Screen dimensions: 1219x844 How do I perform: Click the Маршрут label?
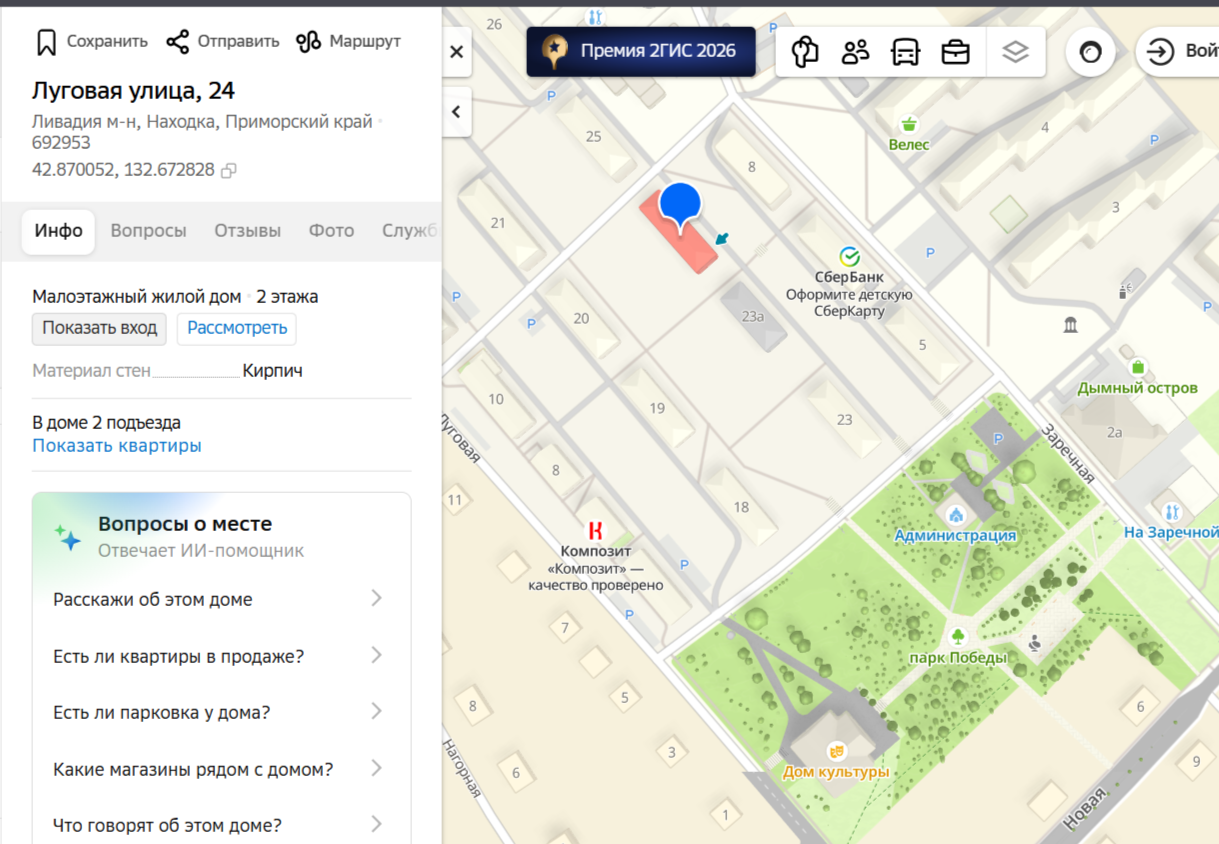tap(365, 41)
